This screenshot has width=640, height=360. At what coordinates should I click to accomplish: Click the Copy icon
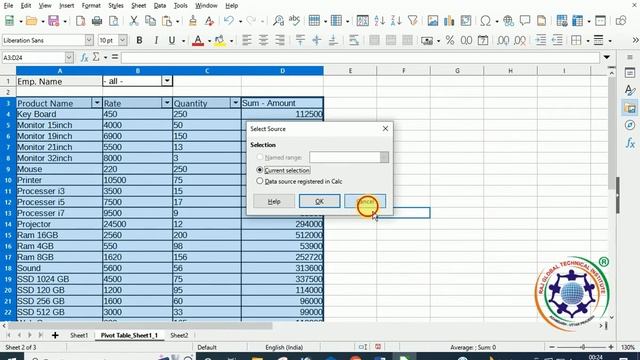point(150,21)
